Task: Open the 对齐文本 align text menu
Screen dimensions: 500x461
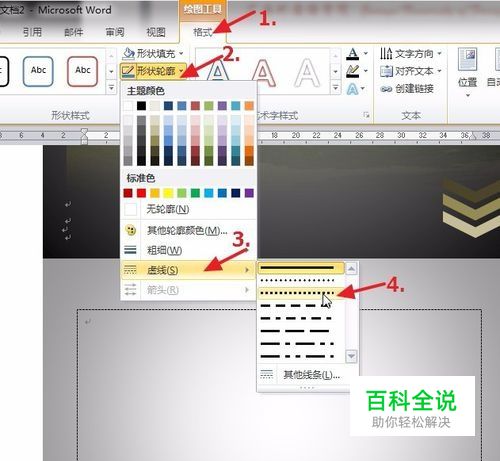Action: click(x=410, y=71)
